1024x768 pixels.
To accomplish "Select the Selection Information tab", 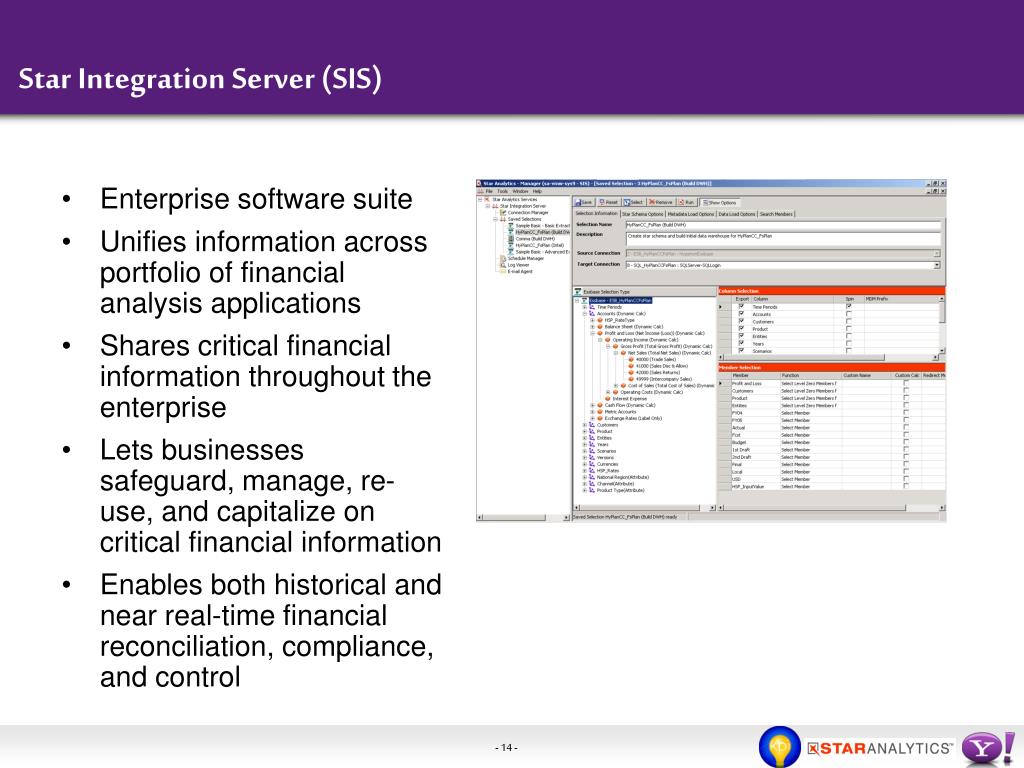I will (x=596, y=214).
